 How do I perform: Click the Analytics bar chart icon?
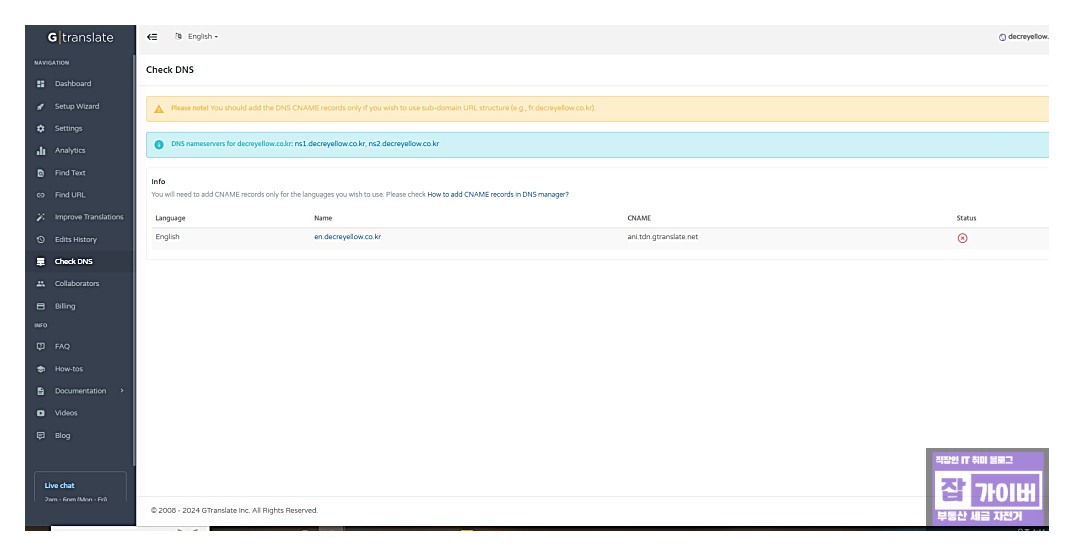[40, 151]
